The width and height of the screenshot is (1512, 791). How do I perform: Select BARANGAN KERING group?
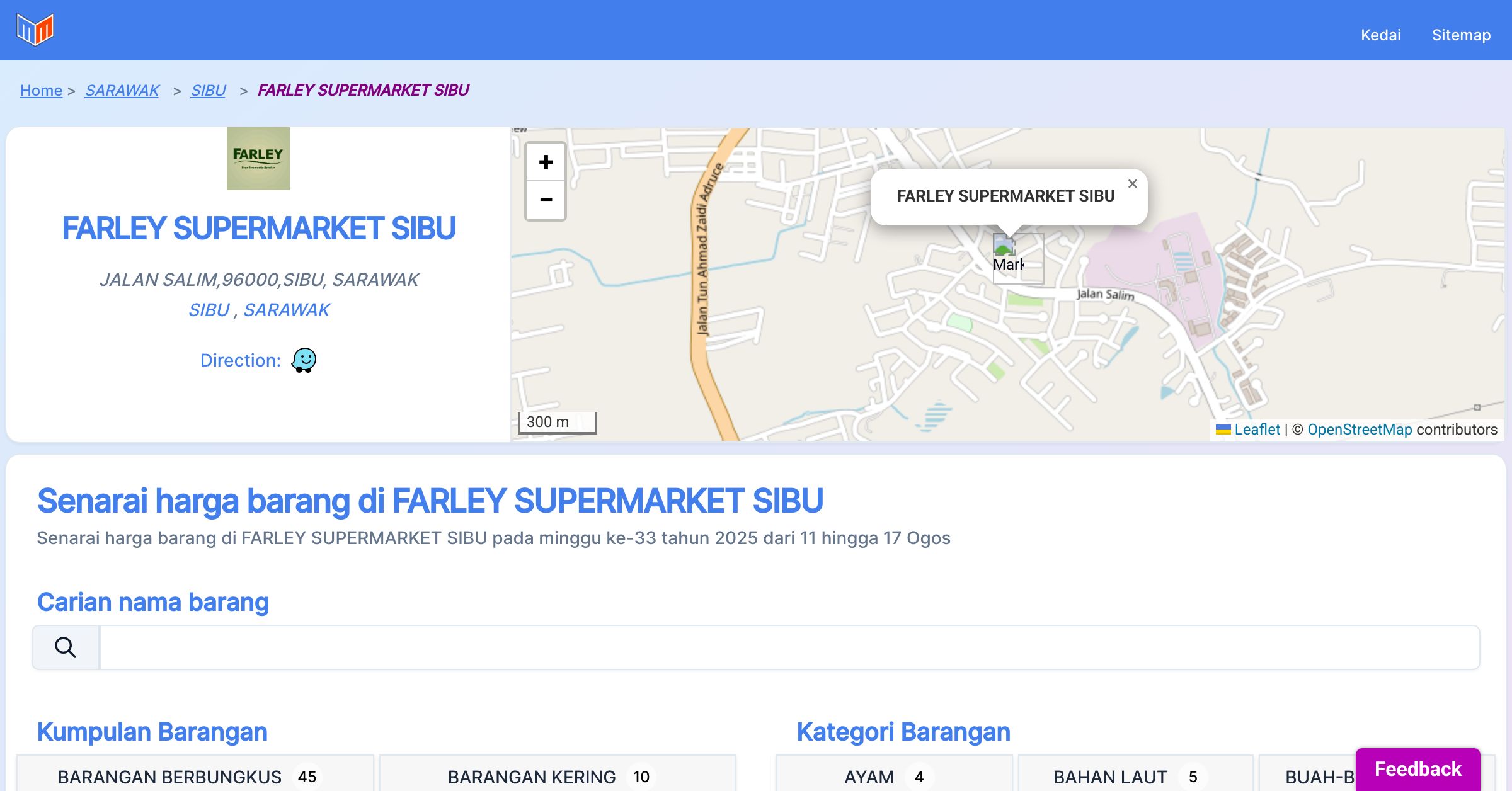point(557,776)
